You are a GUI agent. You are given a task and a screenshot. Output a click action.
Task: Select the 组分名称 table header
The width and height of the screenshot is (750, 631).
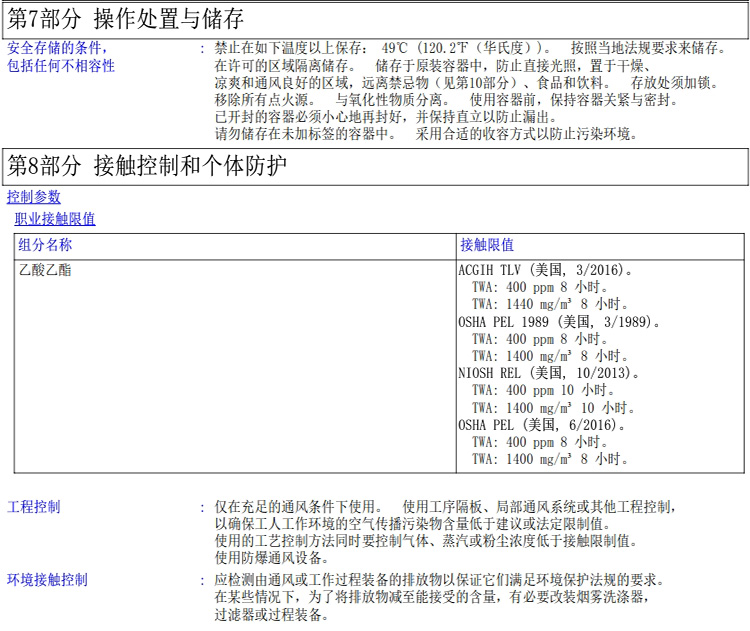[x=45, y=245]
